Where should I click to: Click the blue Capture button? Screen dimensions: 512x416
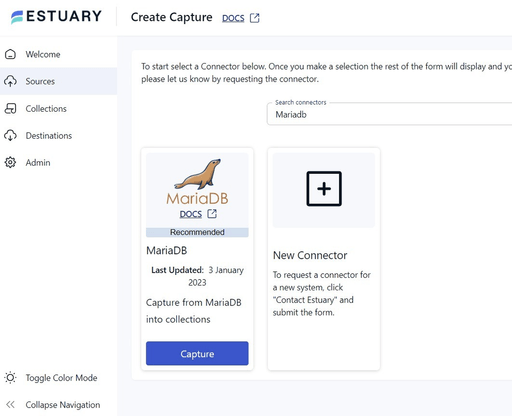197,353
